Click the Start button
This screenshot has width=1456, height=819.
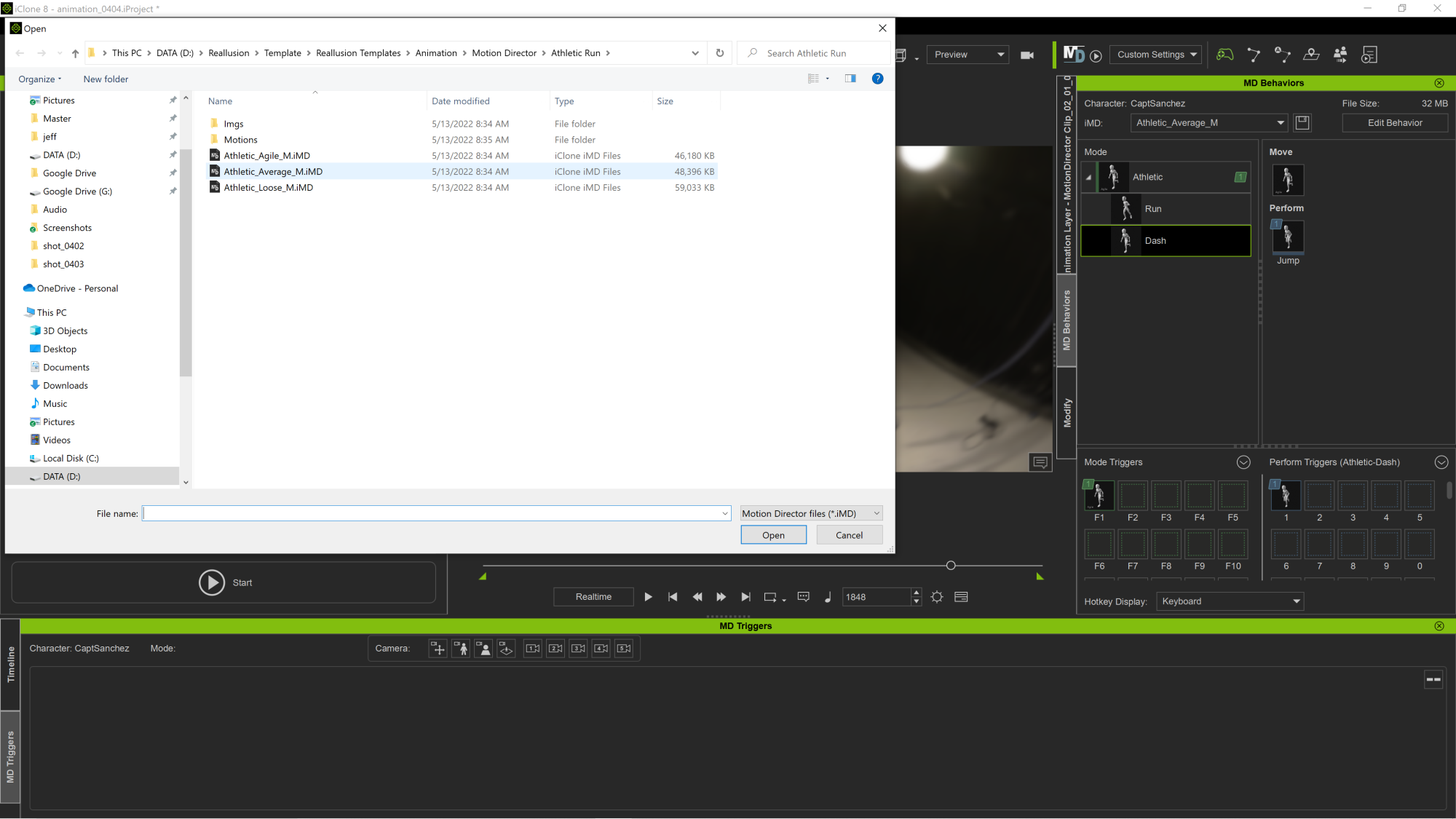223,582
